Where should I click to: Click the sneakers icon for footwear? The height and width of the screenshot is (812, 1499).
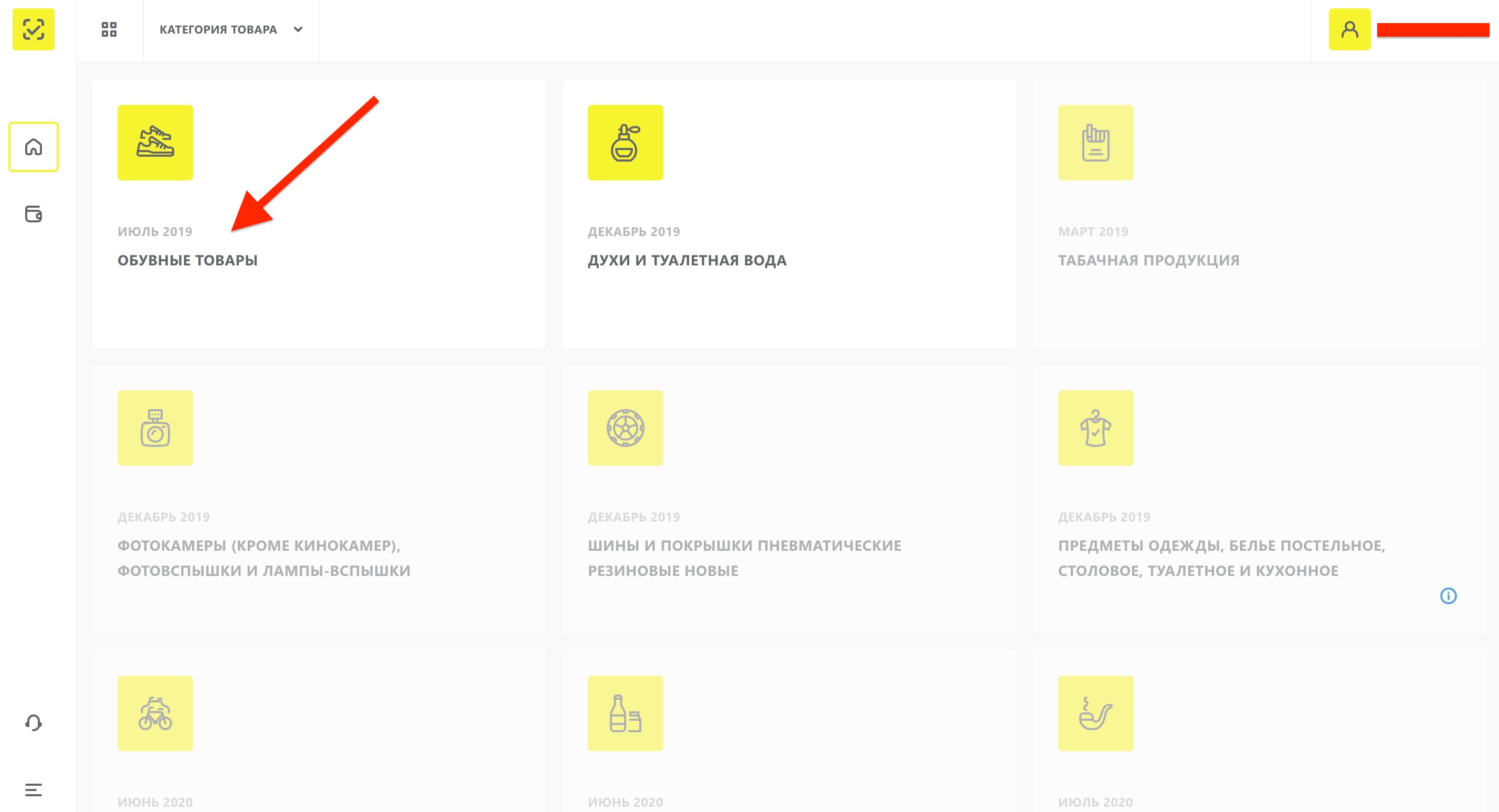pyautogui.click(x=155, y=143)
